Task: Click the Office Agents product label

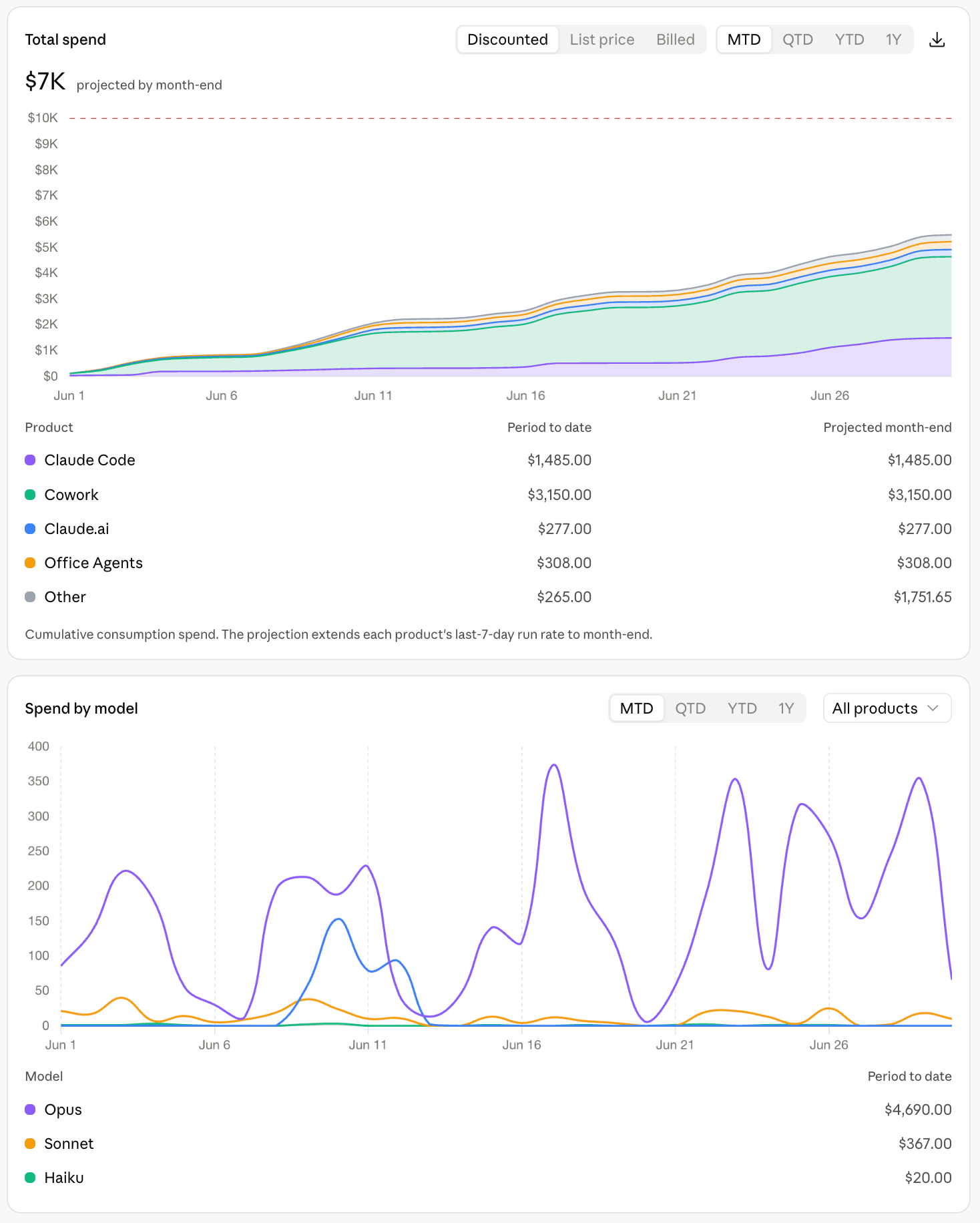Action: click(x=93, y=563)
